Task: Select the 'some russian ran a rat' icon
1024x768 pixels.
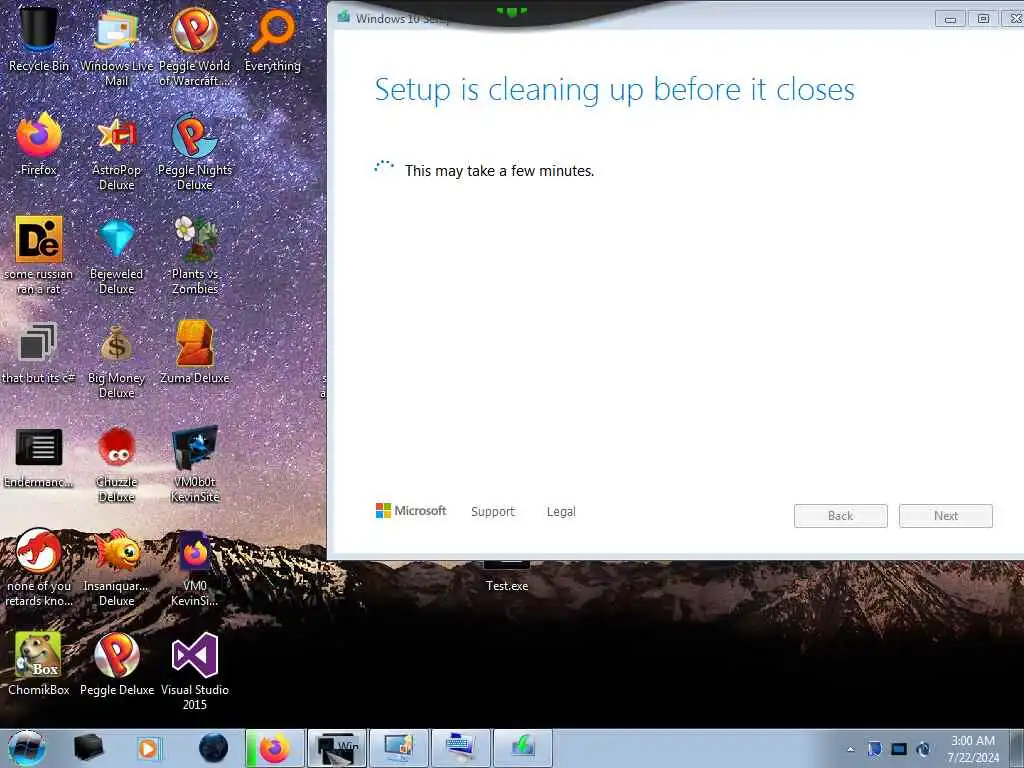Action: tap(38, 255)
